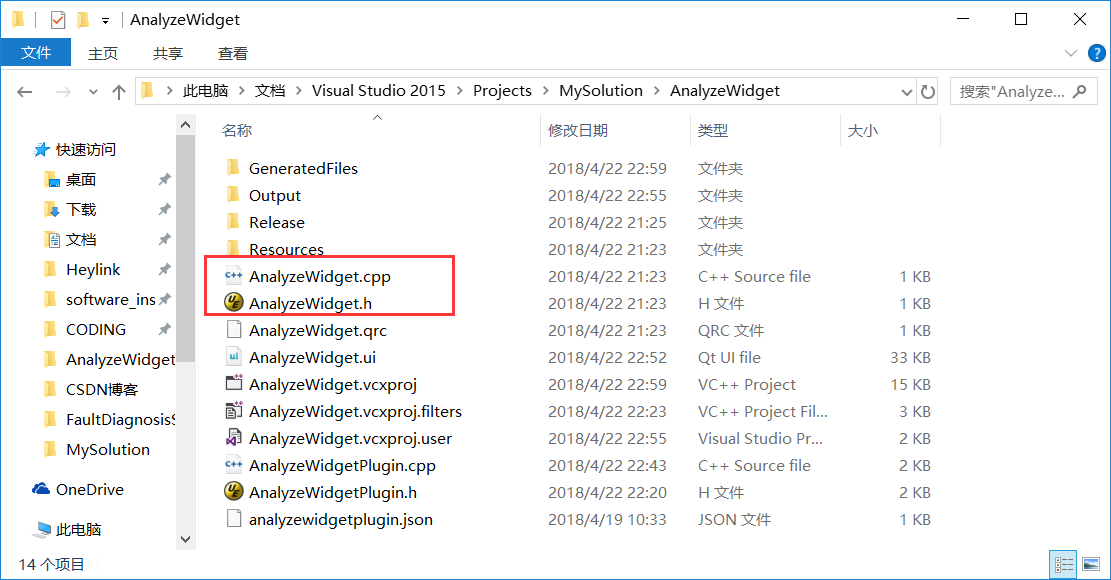Viewport: 1111px width, 580px height.
Task: Sort by 大小 column header
Action: [x=862, y=130]
